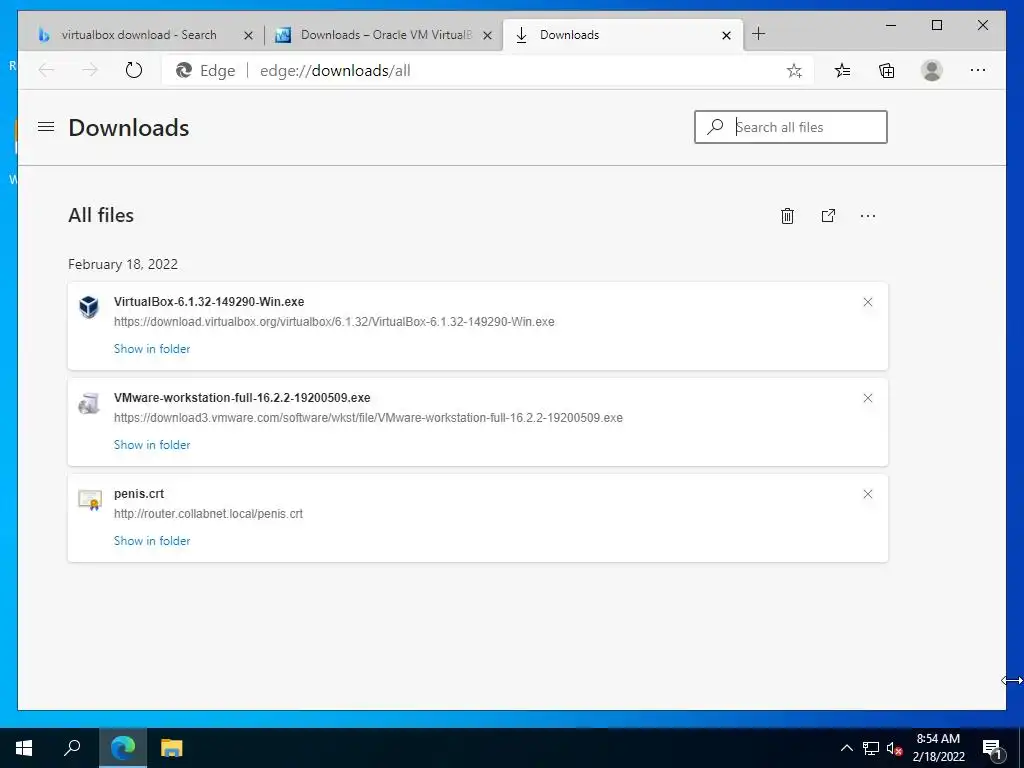Open the Windows Start menu
This screenshot has height=768, width=1024.
24,748
